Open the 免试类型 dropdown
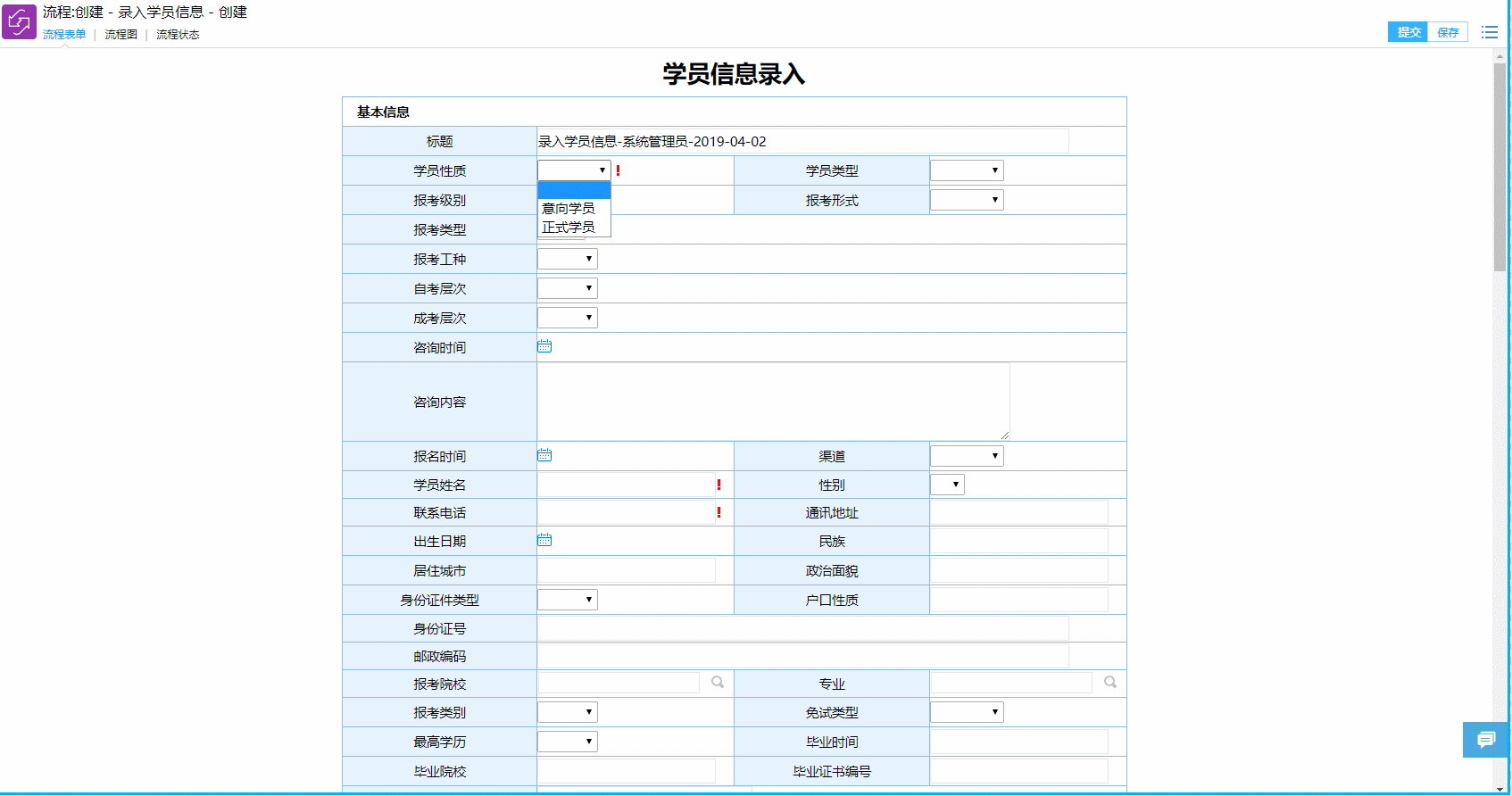 point(967,712)
